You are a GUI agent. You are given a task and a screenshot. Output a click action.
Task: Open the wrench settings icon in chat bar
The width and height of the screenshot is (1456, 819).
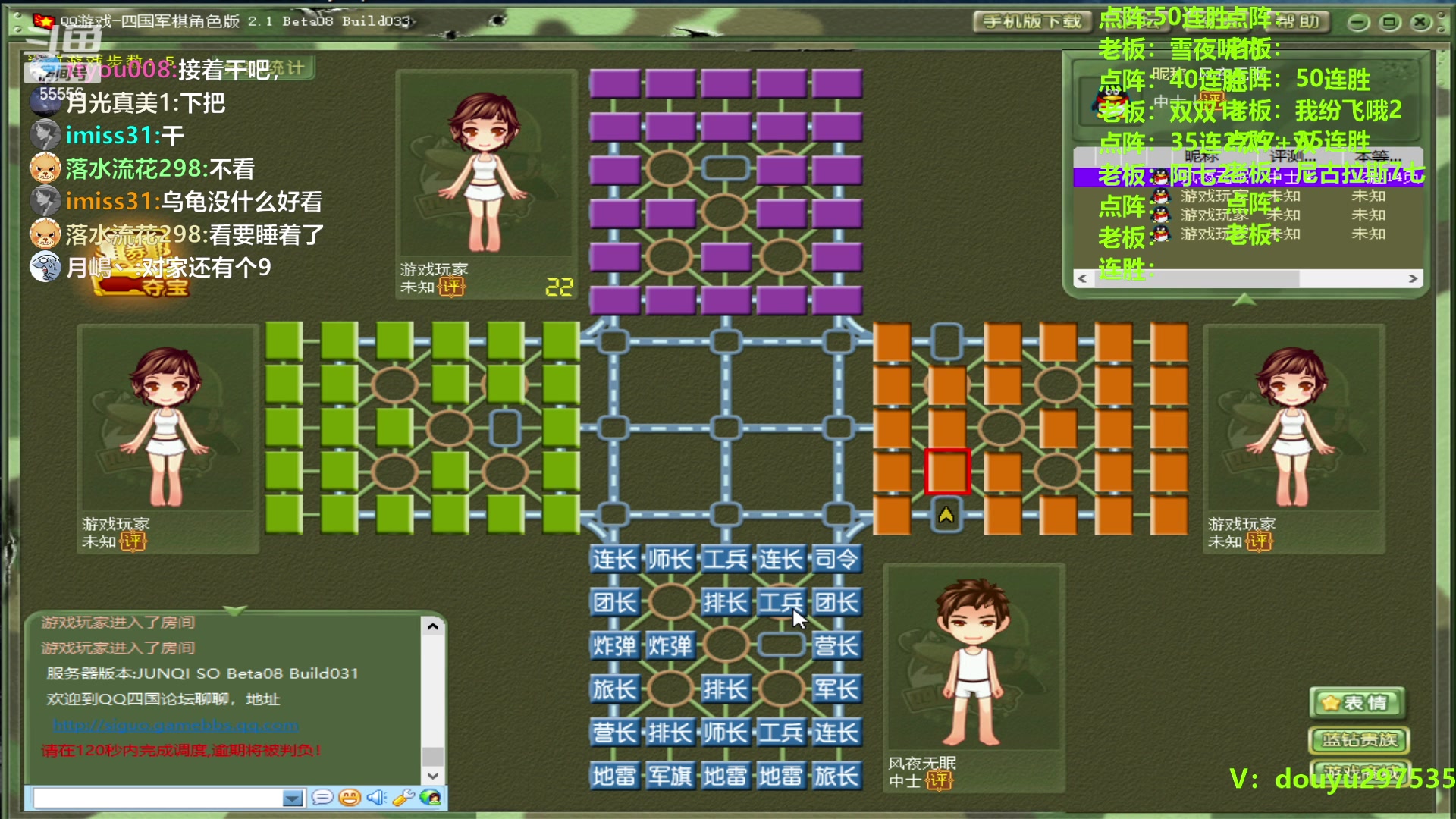pyautogui.click(x=403, y=798)
